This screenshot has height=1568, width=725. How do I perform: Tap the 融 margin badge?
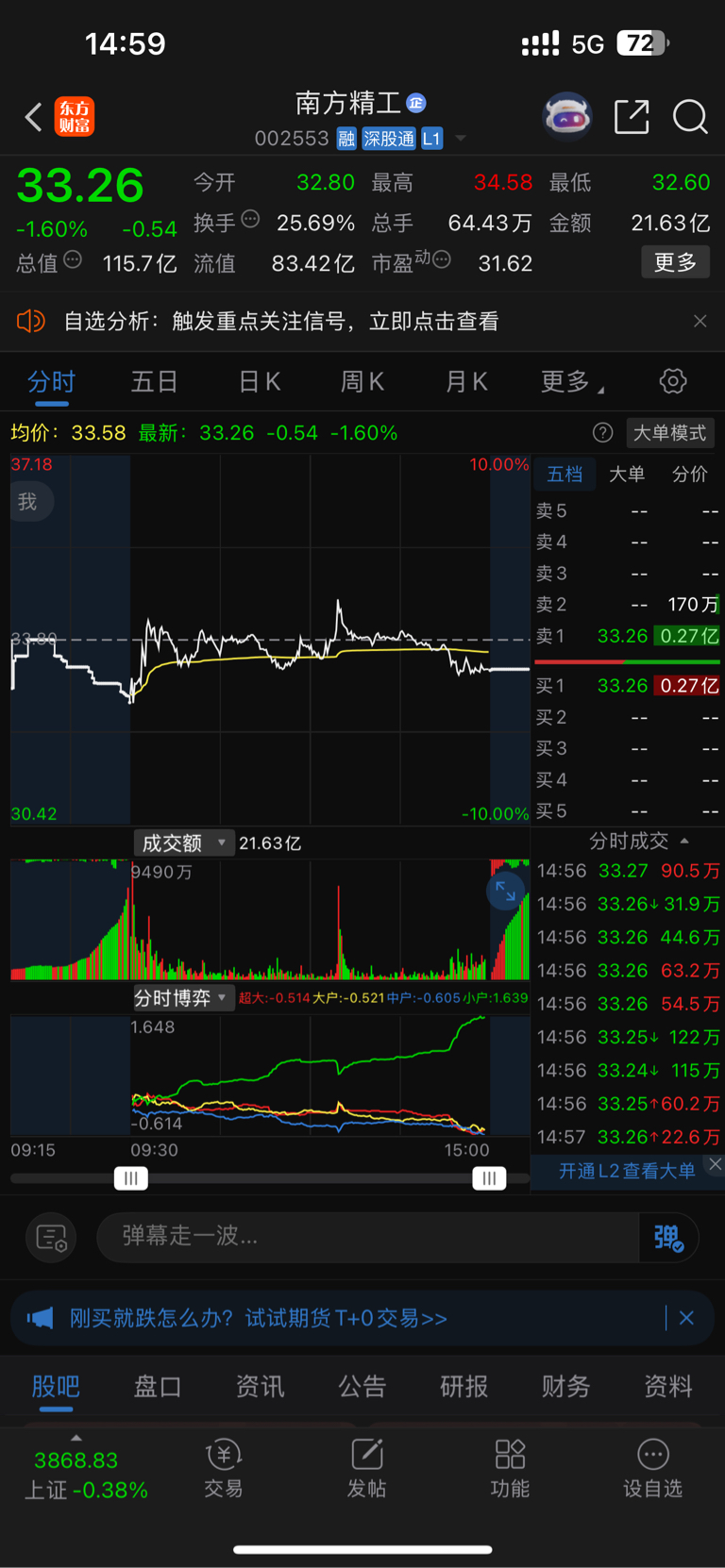(346, 139)
